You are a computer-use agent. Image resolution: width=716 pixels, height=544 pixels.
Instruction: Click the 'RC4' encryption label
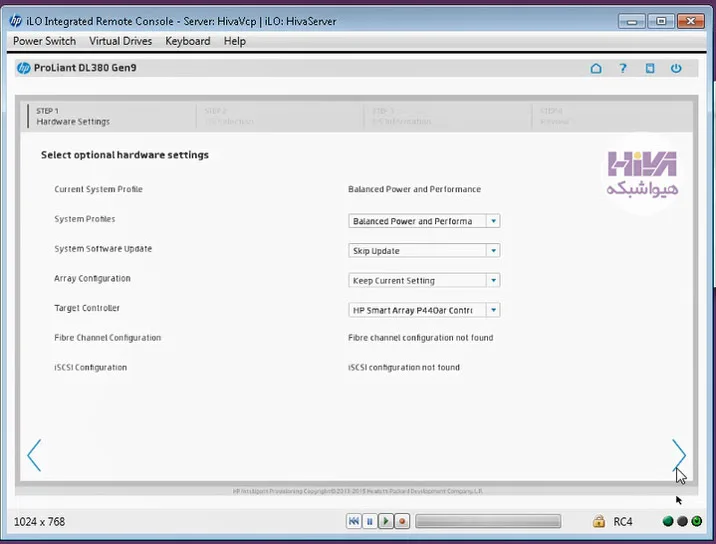click(623, 522)
